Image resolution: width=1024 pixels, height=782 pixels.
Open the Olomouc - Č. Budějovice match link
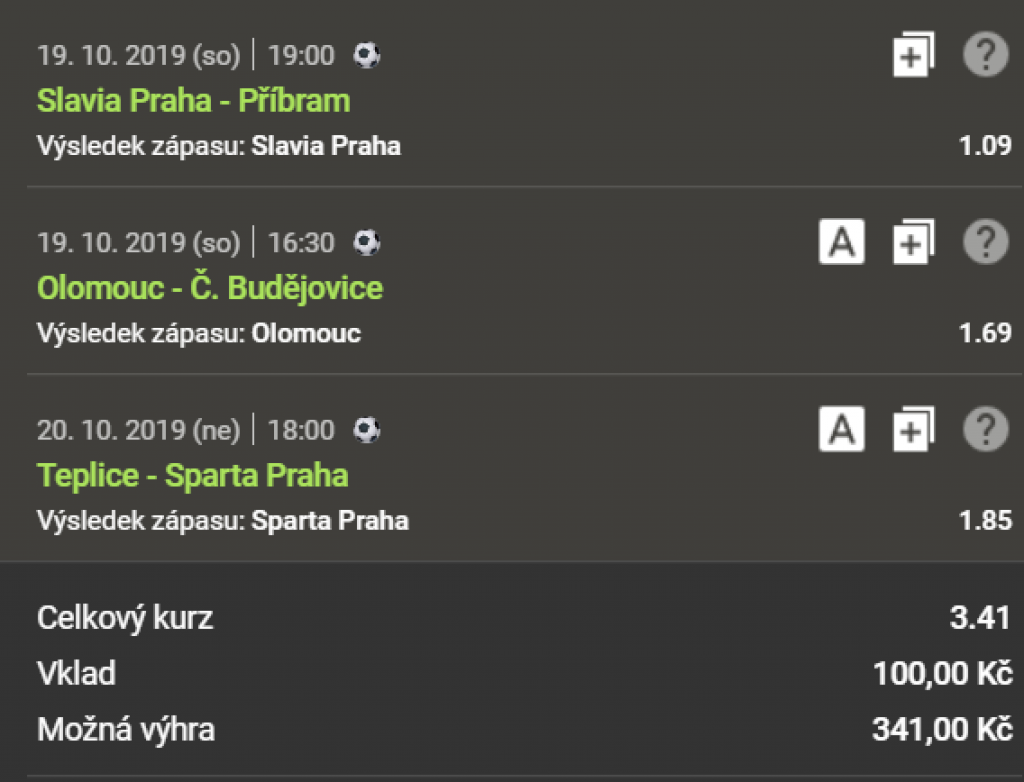(x=210, y=289)
